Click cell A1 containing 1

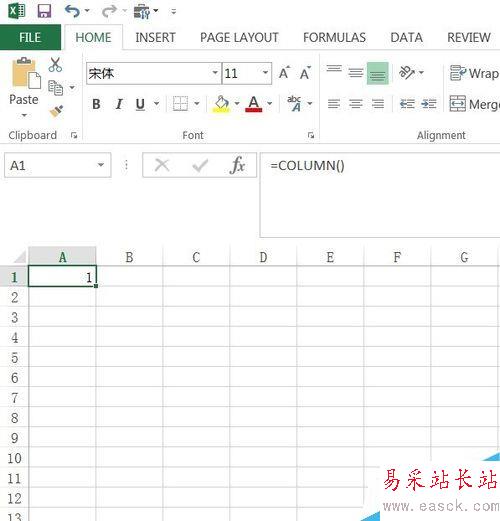[x=62, y=276]
